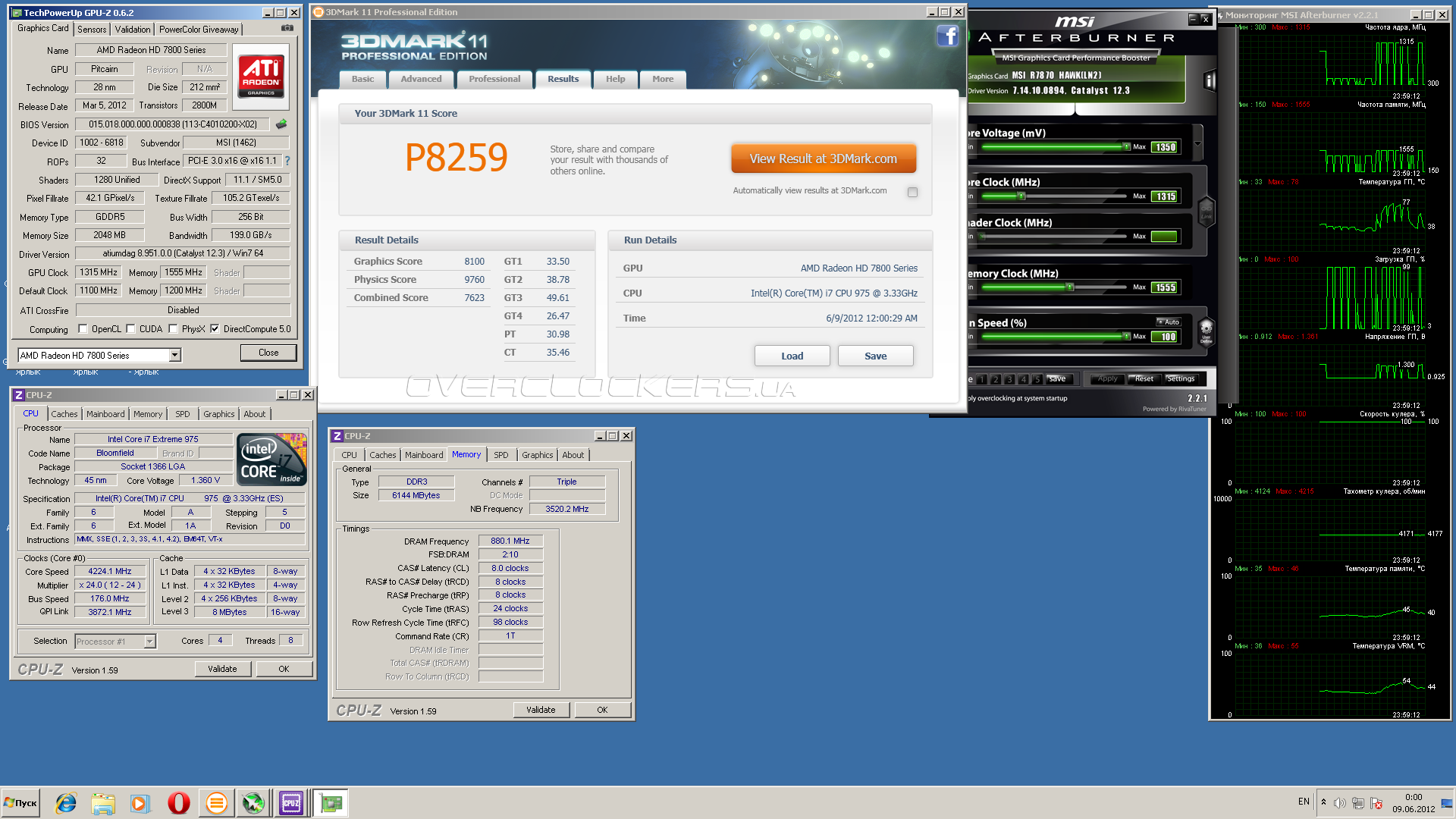Click the Facebook icon in 3DMark
Screen dimensions: 1456x819
(947, 36)
